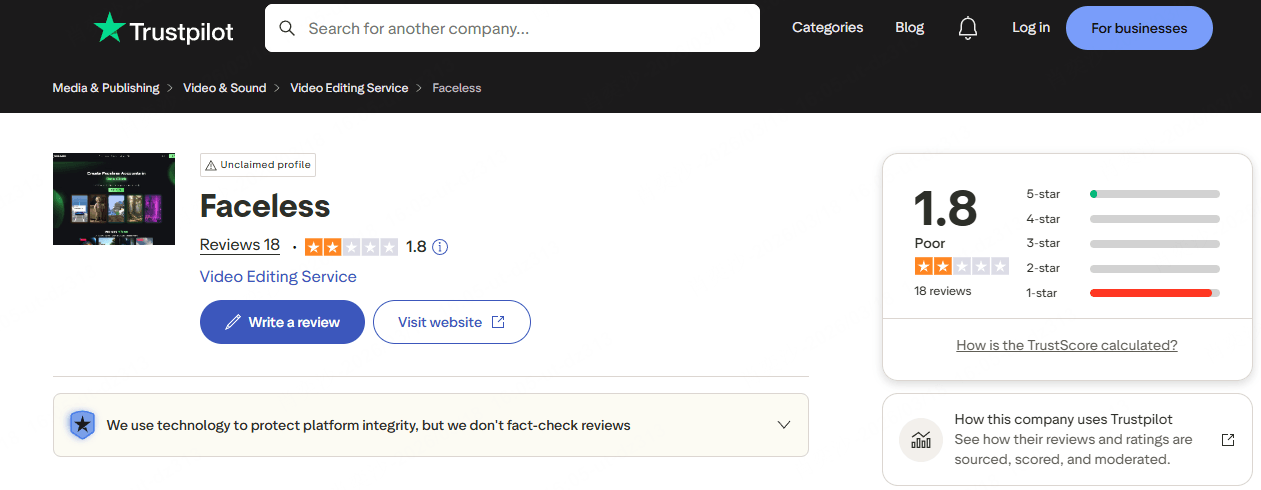Screen dimensions: 1261x490
Task: Open Categories in the top navigation
Action: click(x=827, y=28)
